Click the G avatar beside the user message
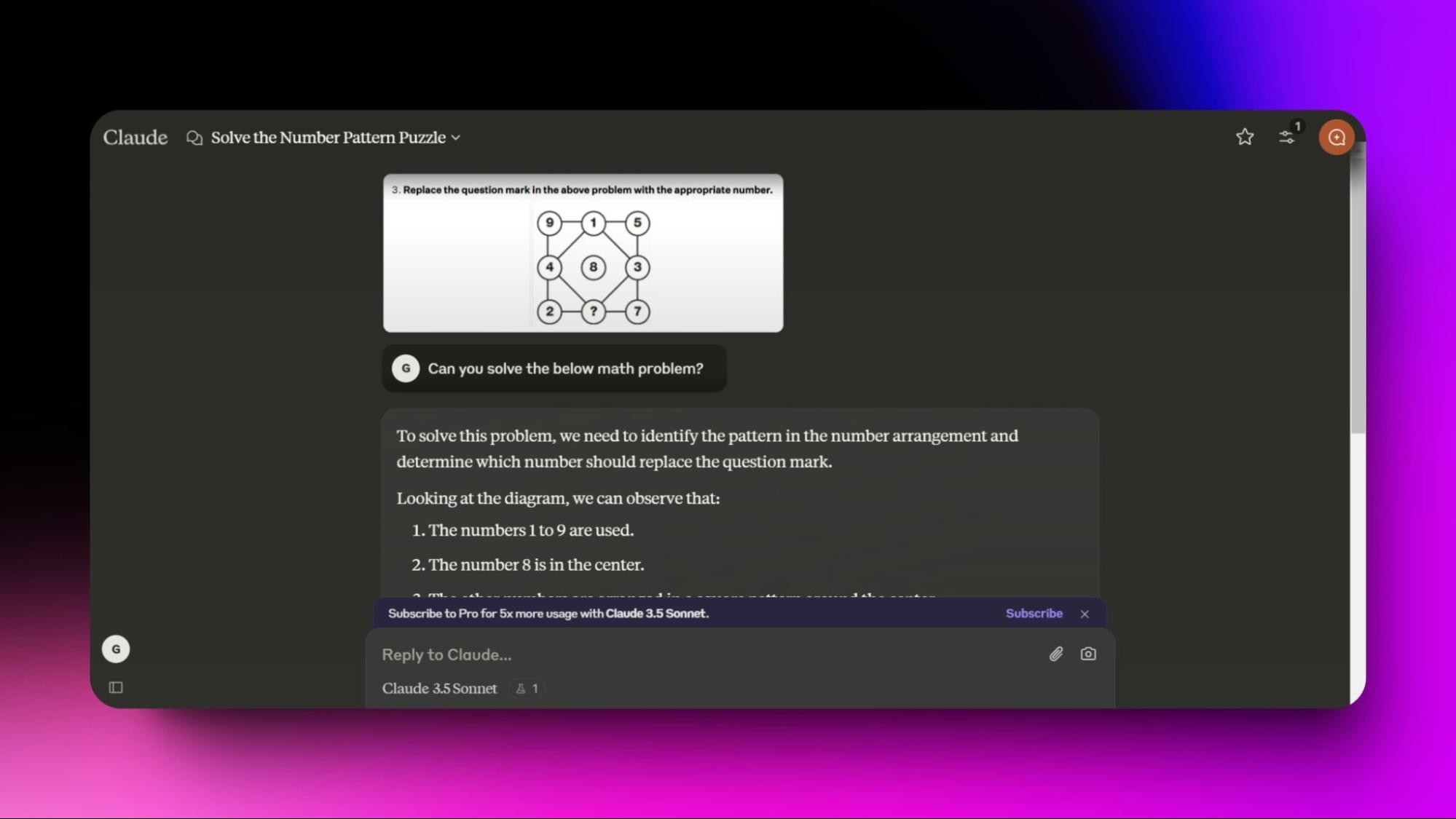Viewport: 1456px width, 819px height. pyautogui.click(x=406, y=368)
